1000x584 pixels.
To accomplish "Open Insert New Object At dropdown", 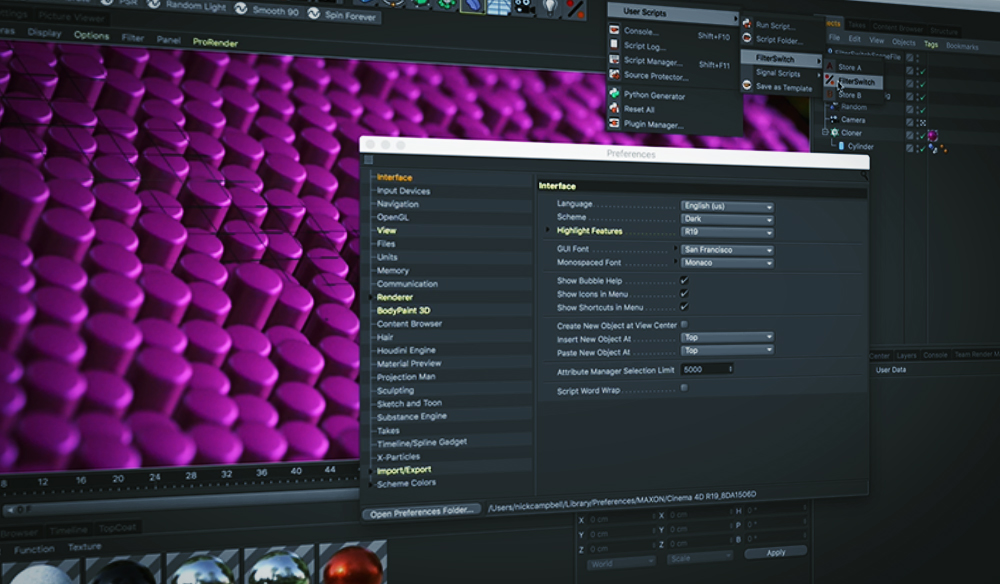I will point(727,337).
